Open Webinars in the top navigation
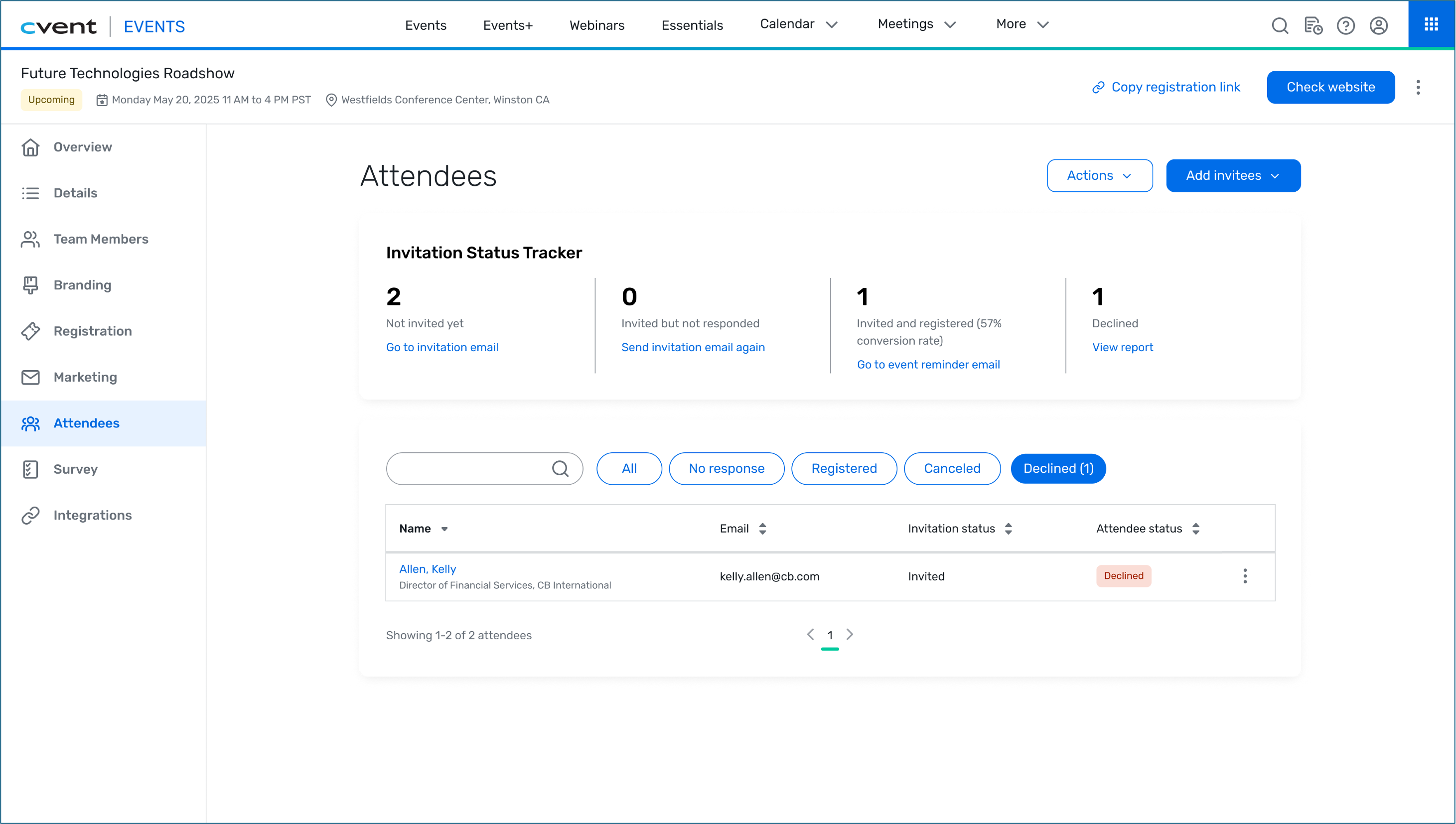The width and height of the screenshot is (1456, 824). point(596,25)
